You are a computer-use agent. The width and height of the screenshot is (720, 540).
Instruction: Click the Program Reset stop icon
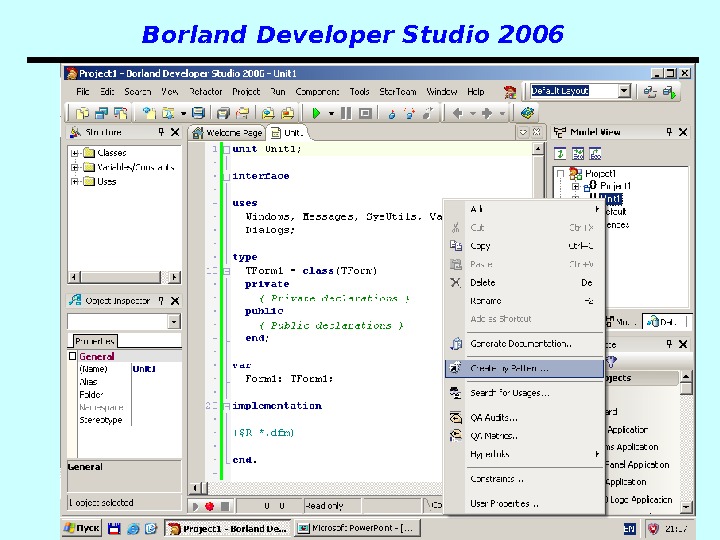[366, 113]
